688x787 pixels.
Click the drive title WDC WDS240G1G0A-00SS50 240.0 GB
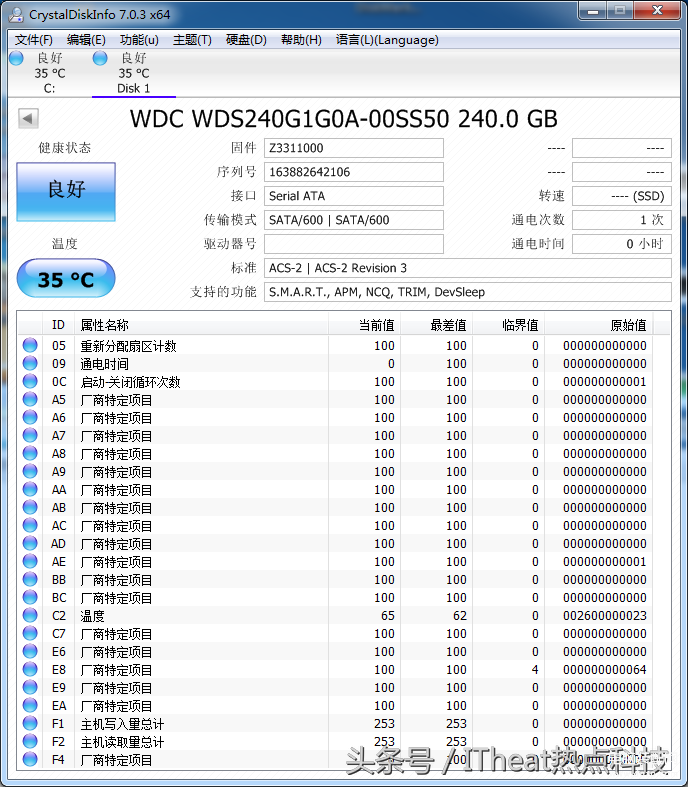point(344,119)
